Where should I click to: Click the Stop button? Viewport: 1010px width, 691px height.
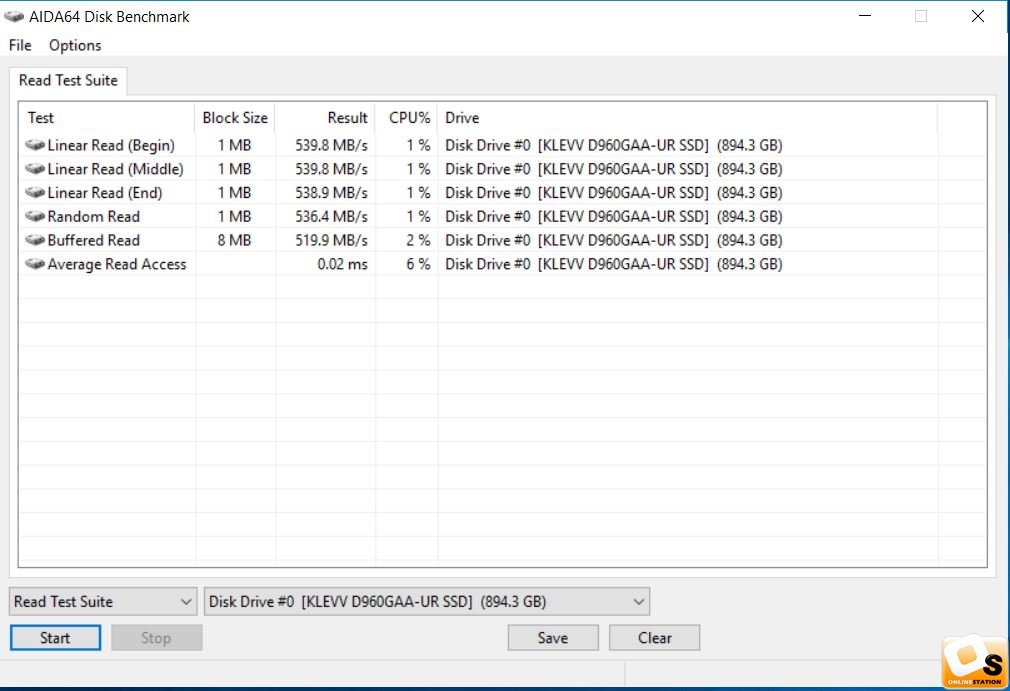[157, 638]
